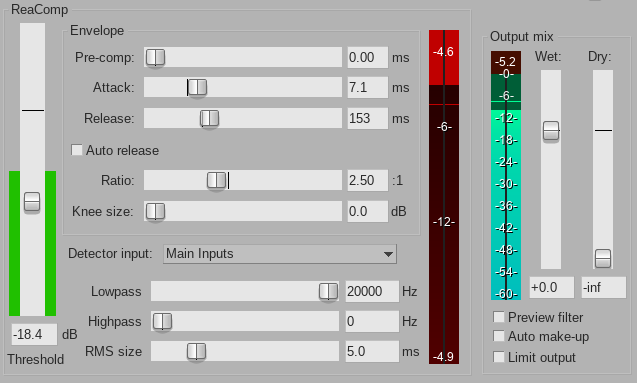Enable Auto make-up checkbox
Screen dimensions: 637x383
(x=498, y=336)
